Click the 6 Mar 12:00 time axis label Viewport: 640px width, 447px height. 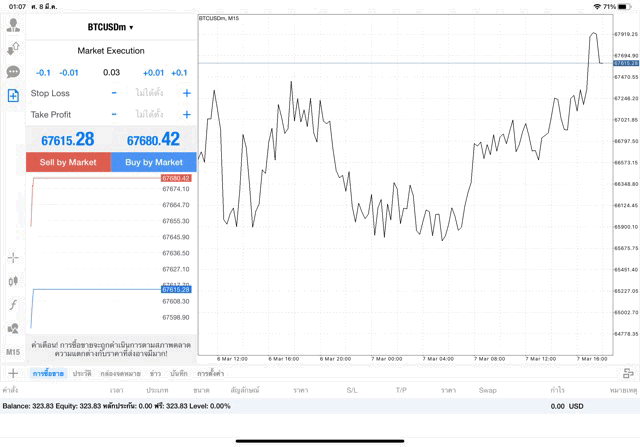(x=232, y=359)
